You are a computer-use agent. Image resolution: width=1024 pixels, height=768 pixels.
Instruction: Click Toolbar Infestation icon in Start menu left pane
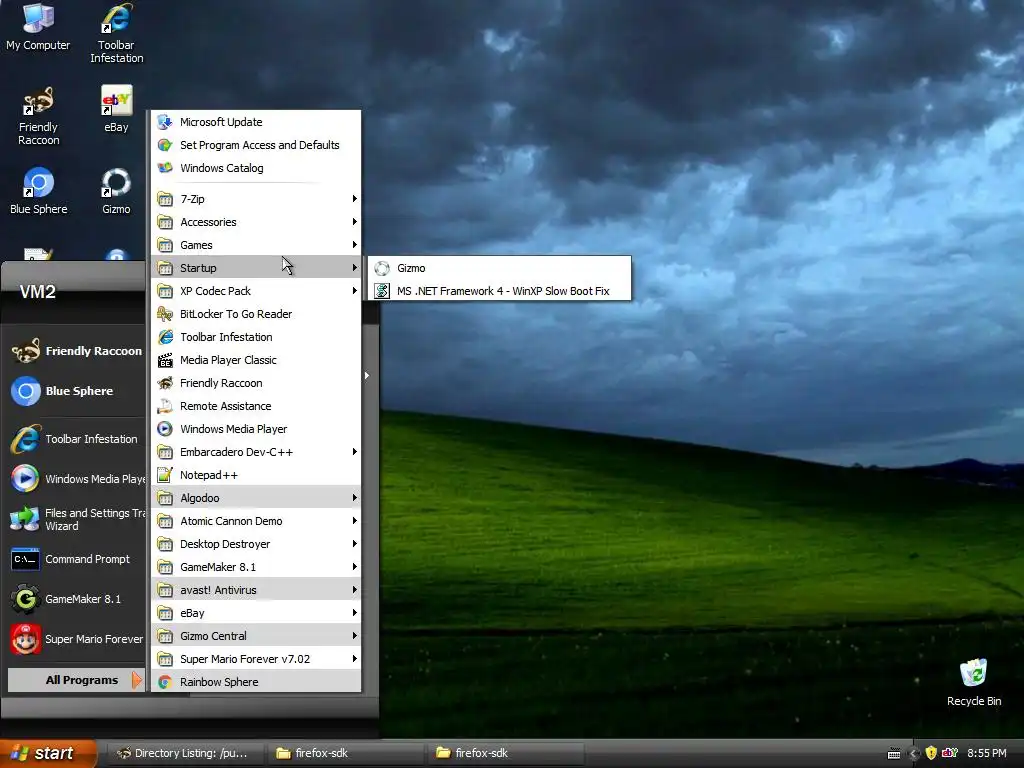25,439
